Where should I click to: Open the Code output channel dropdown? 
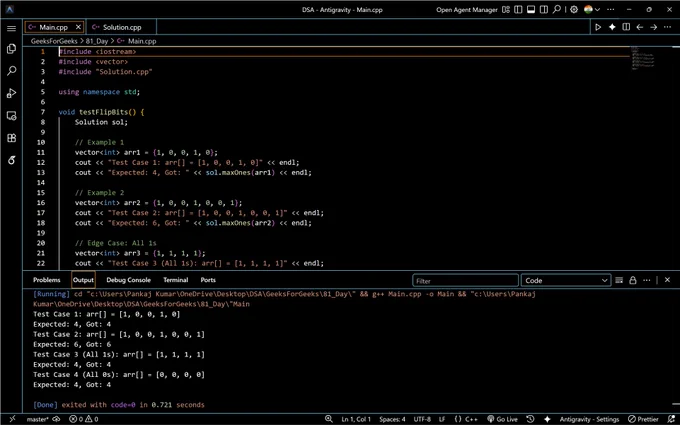click(566, 281)
